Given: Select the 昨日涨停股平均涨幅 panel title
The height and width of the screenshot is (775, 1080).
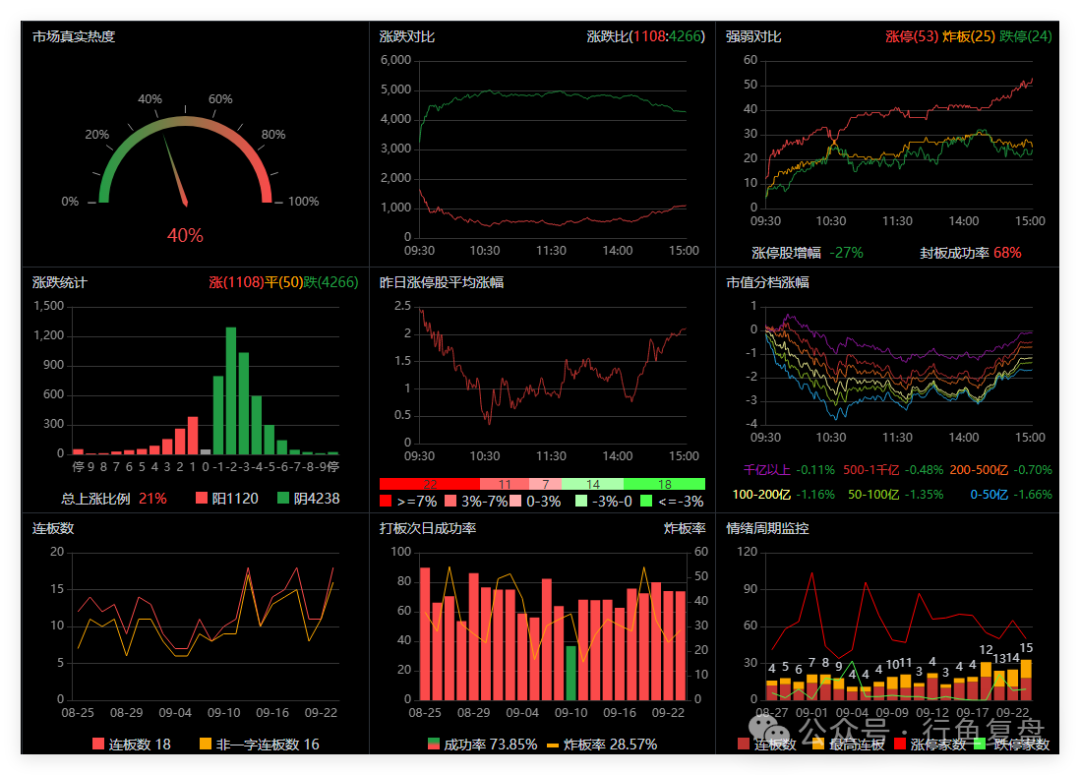Looking at the screenshot, I should click(x=442, y=282).
